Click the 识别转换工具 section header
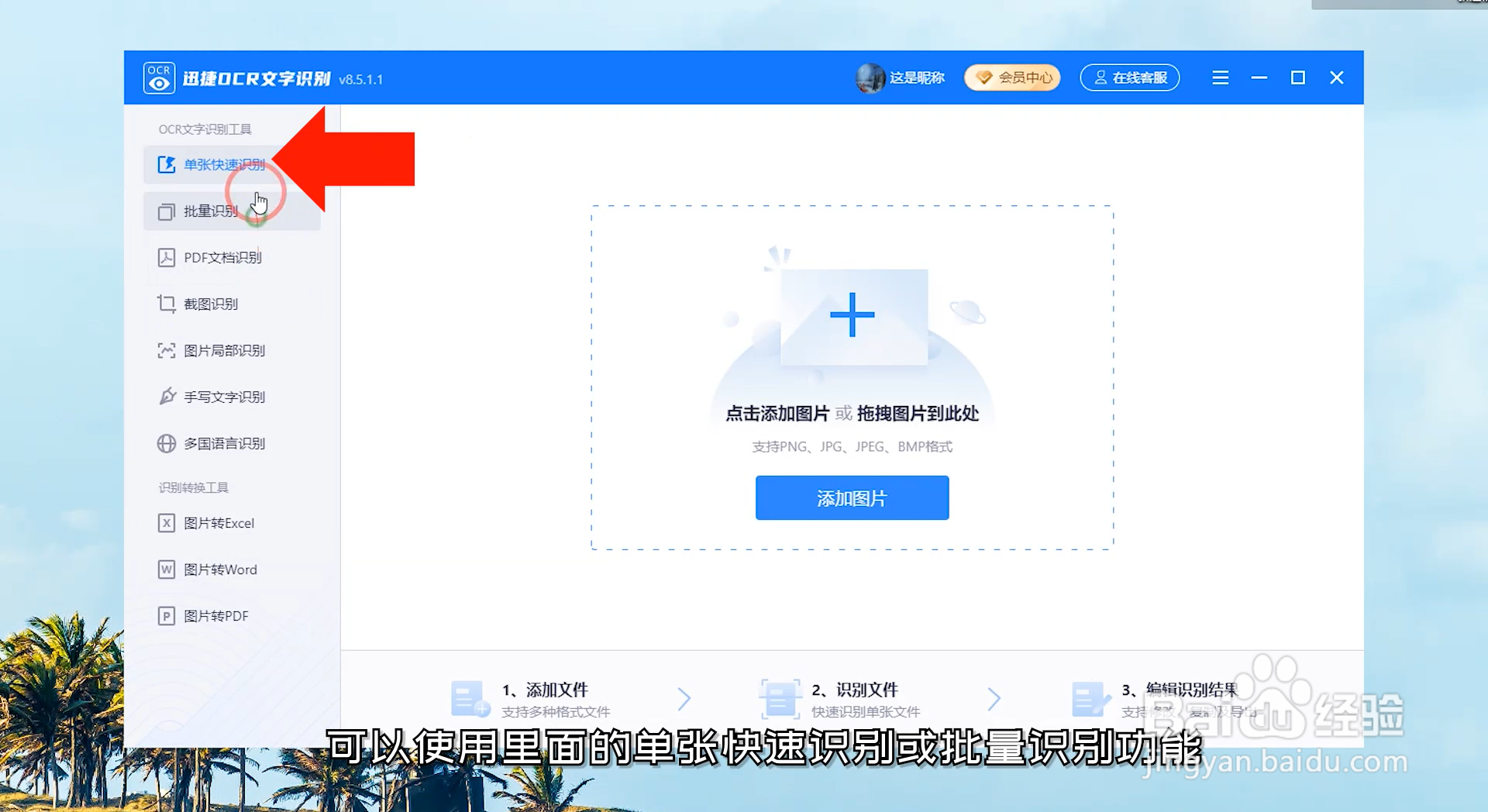 pyautogui.click(x=194, y=487)
